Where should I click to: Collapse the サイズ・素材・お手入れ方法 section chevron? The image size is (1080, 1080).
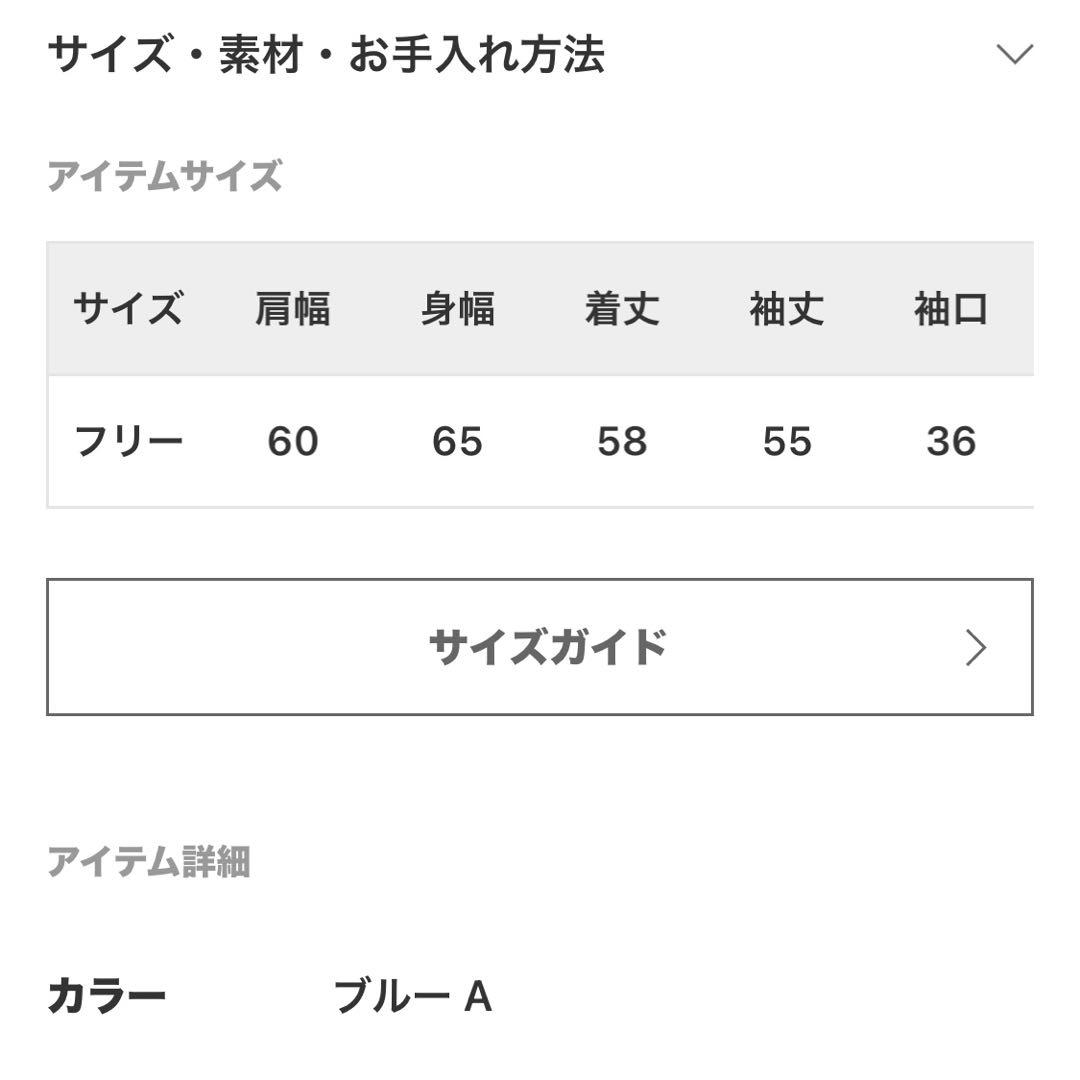pos(1014,54)
